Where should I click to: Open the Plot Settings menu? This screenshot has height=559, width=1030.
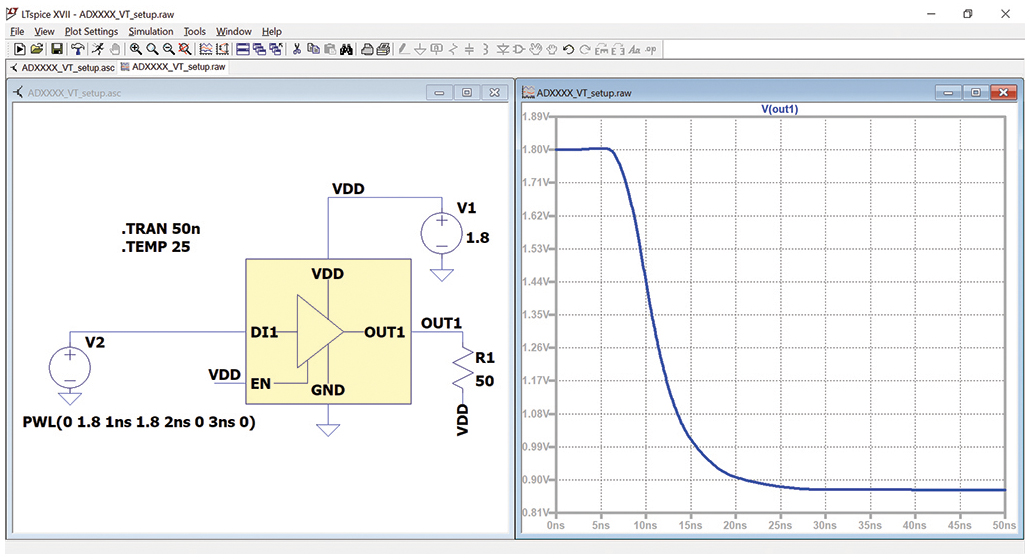(x=91, y=32)
